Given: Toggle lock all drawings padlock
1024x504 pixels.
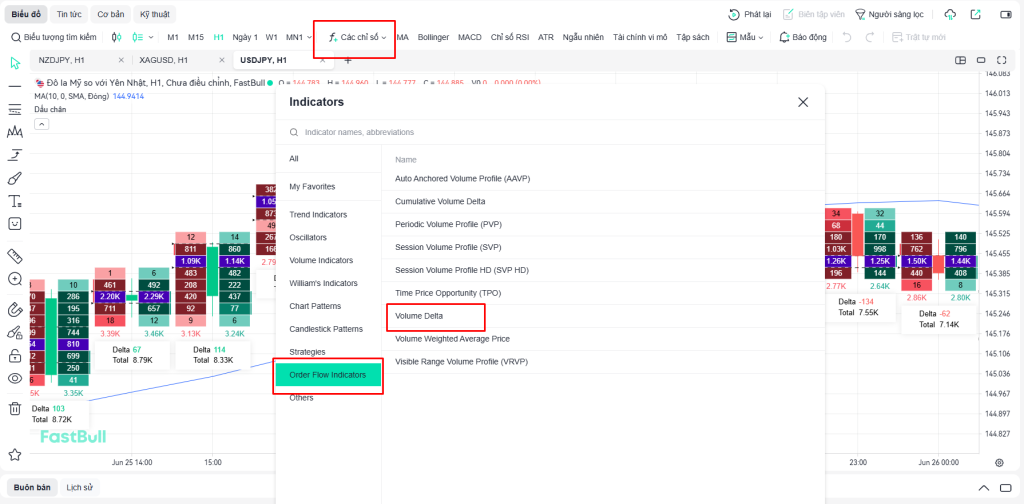Looking at the screenshot, I should pyautogui.click(x=14, y=356).
